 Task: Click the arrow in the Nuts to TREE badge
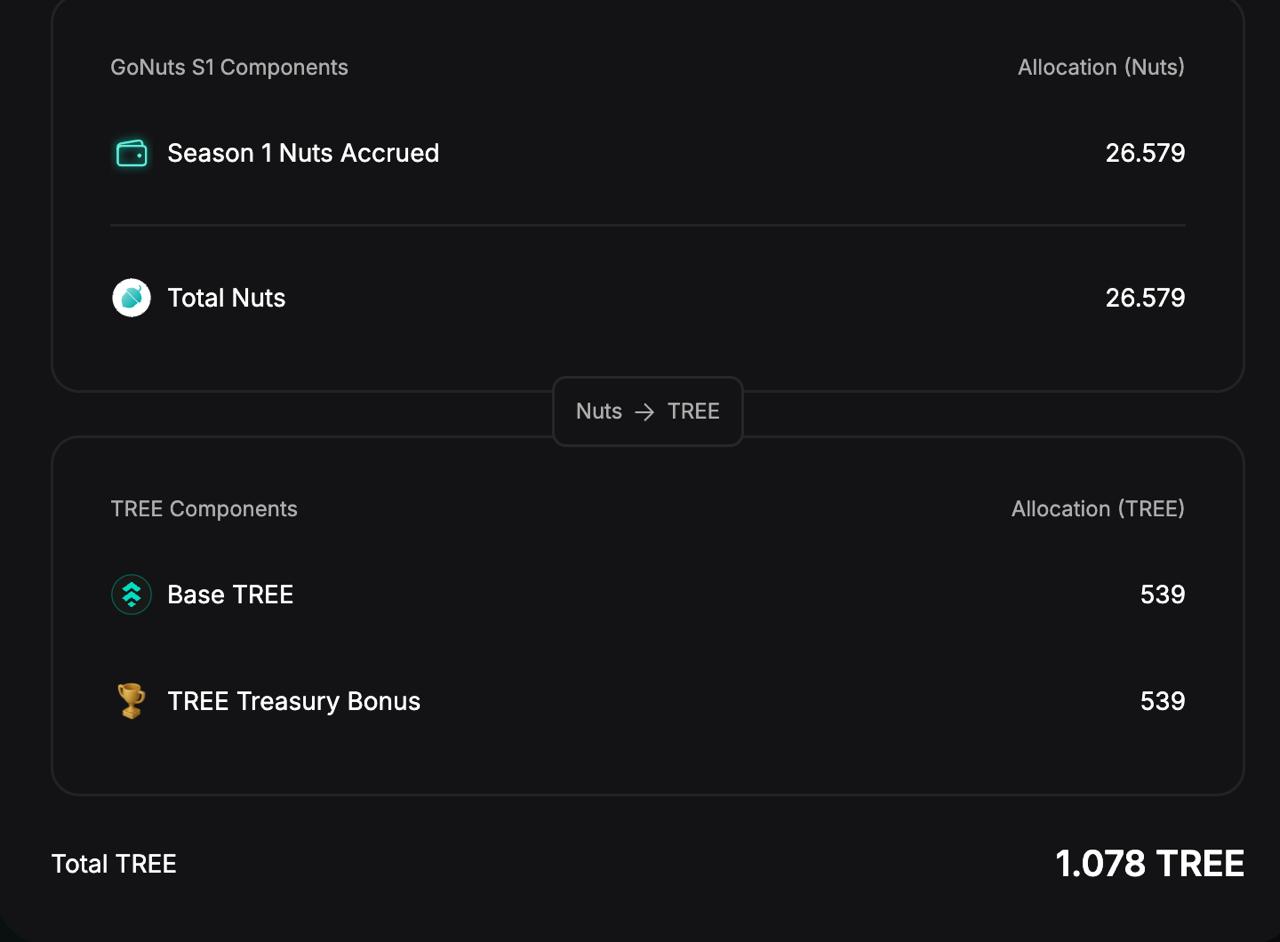pos(645,412)
